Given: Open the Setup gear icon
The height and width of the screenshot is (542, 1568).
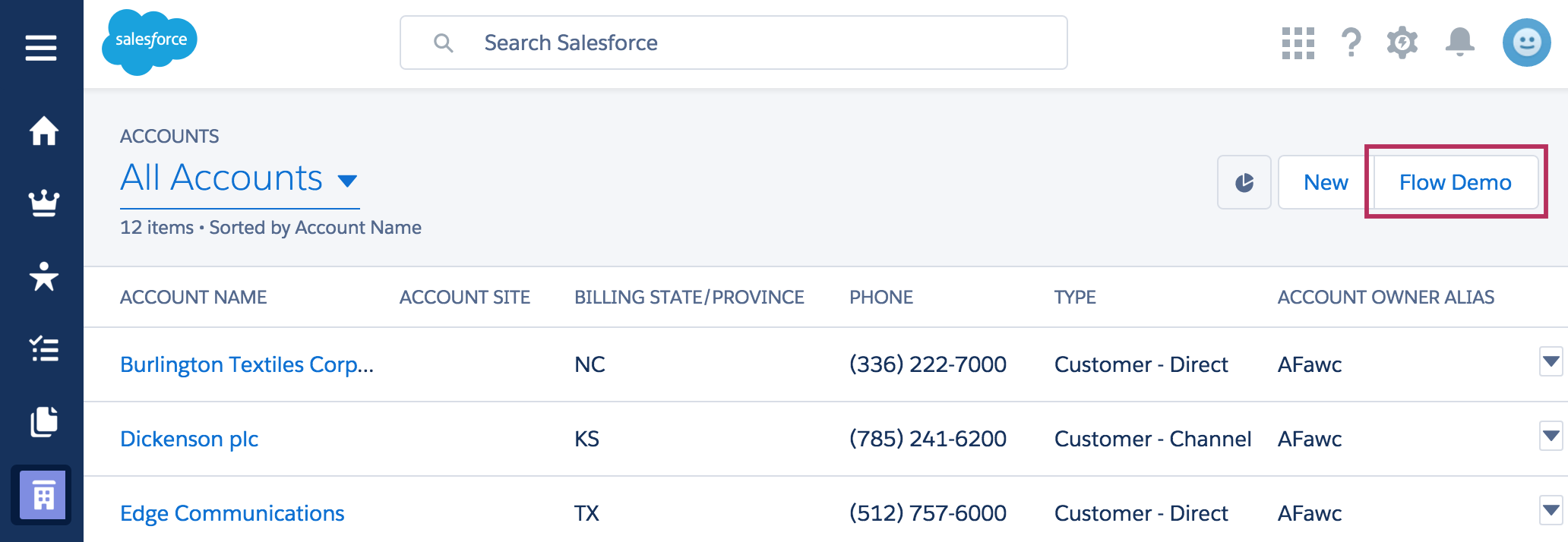Looking at the screenshot, I should coord(1402,43).
